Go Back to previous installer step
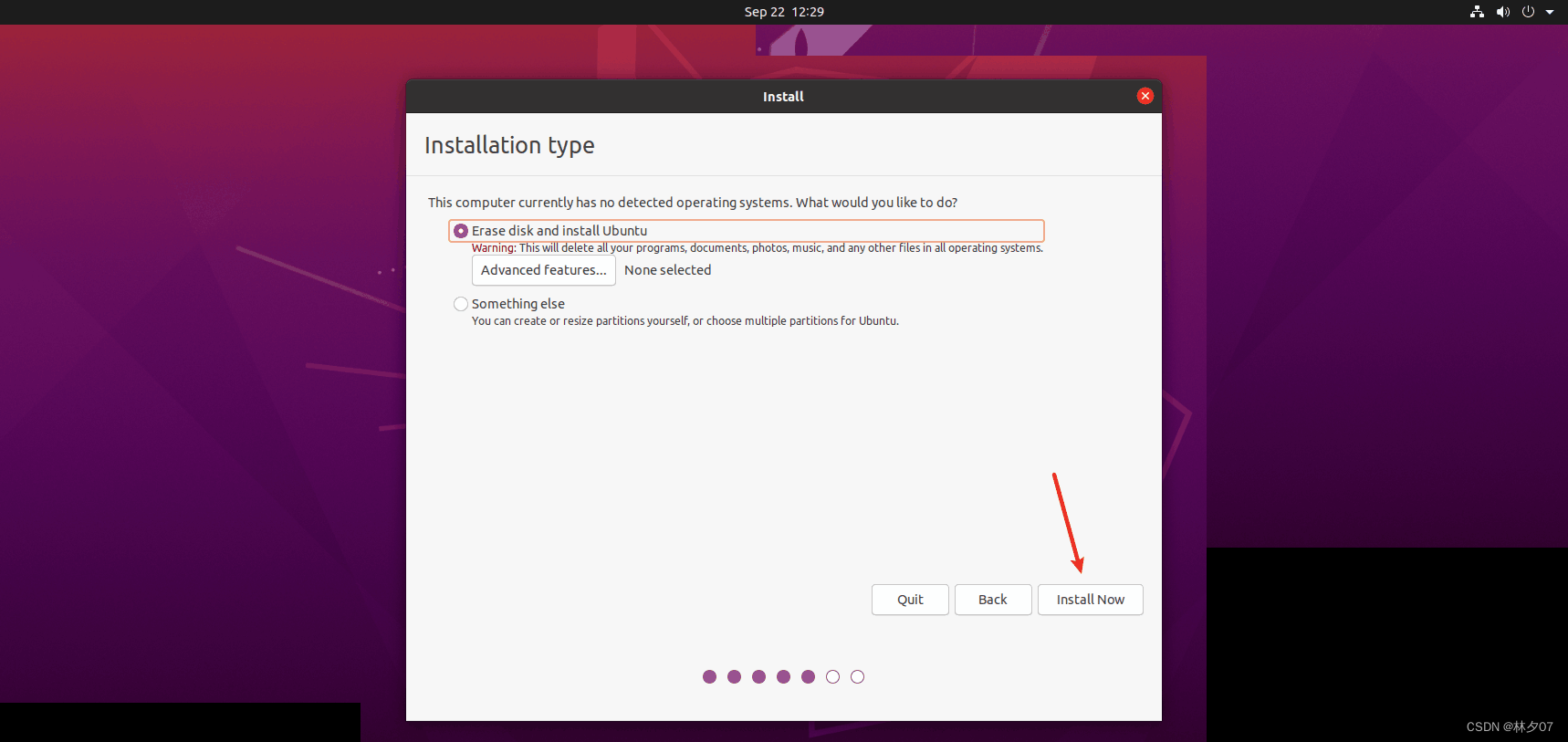This screenshot has width=1568, height=742. (x=992, y=600)
